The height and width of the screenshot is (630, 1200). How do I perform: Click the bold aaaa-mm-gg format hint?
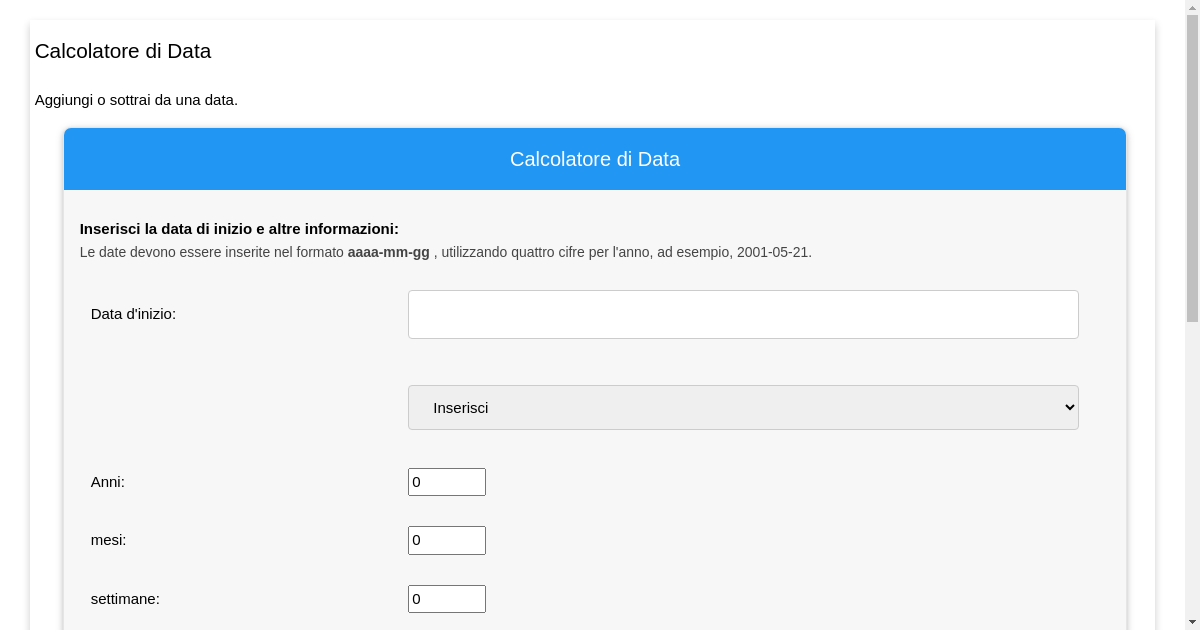coord(388,252)
